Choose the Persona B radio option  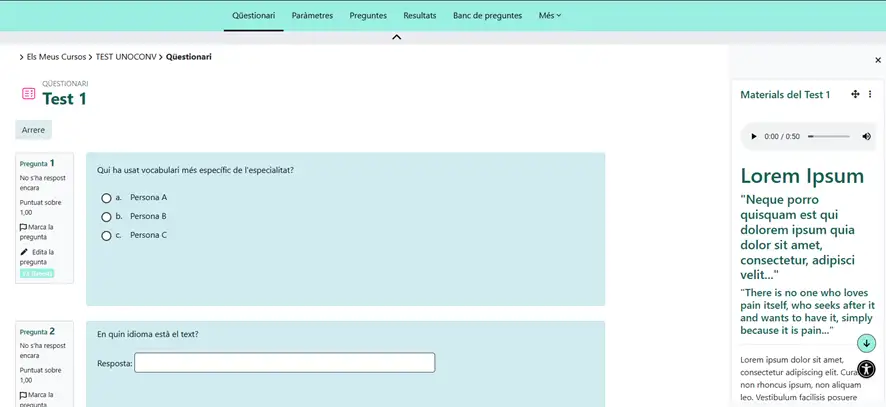click(x=106, y=217)
